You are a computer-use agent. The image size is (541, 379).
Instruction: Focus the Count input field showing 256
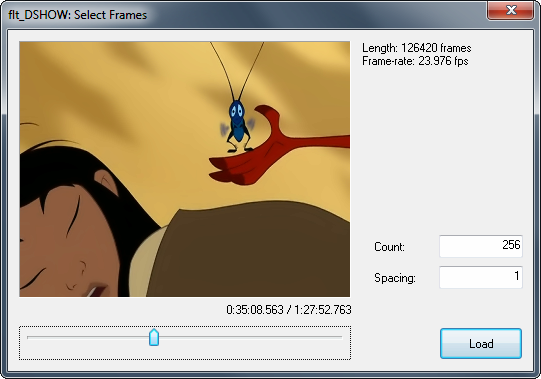click(481, 246)
